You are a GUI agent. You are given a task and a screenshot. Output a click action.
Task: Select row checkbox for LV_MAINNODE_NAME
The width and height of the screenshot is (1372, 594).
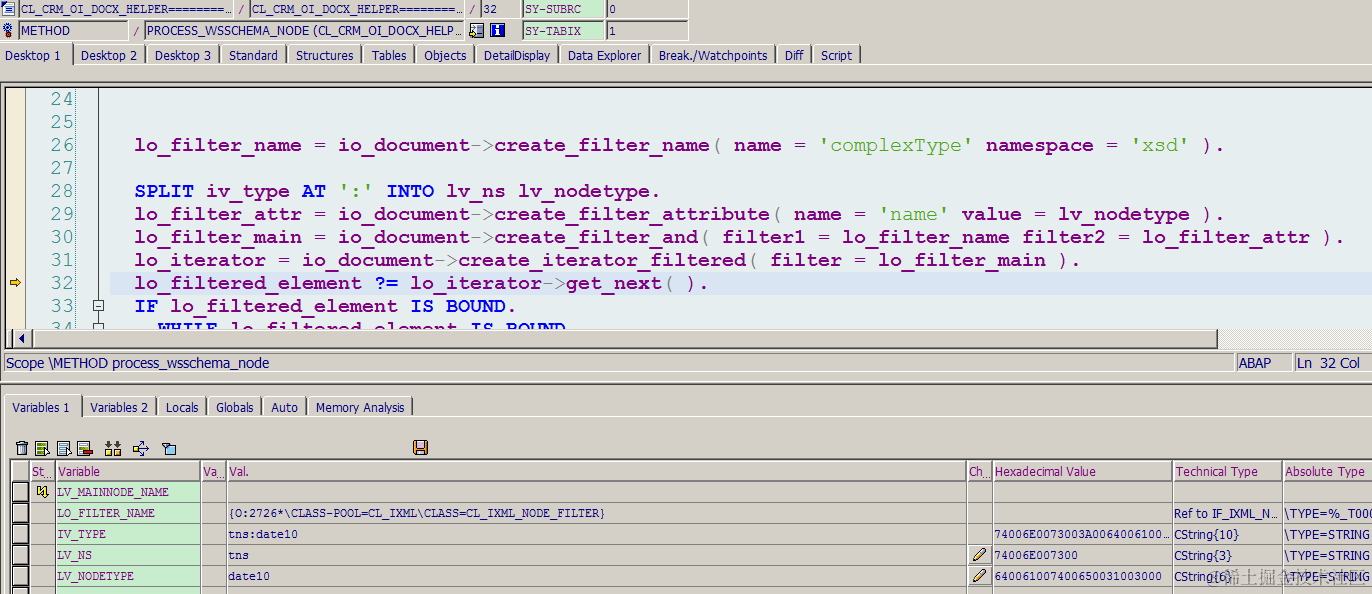click(20, 492)
